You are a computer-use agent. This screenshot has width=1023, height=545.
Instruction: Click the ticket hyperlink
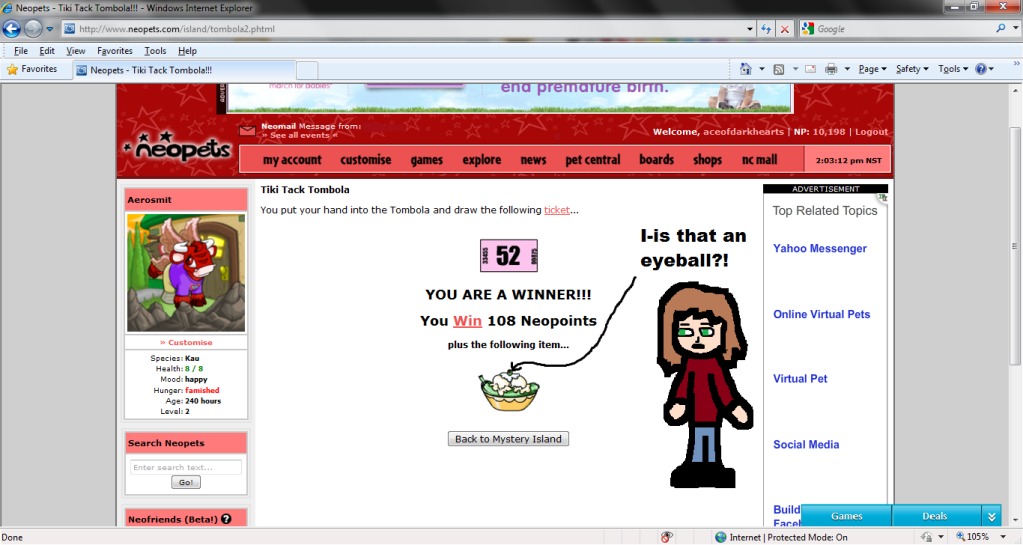[557, 210]
